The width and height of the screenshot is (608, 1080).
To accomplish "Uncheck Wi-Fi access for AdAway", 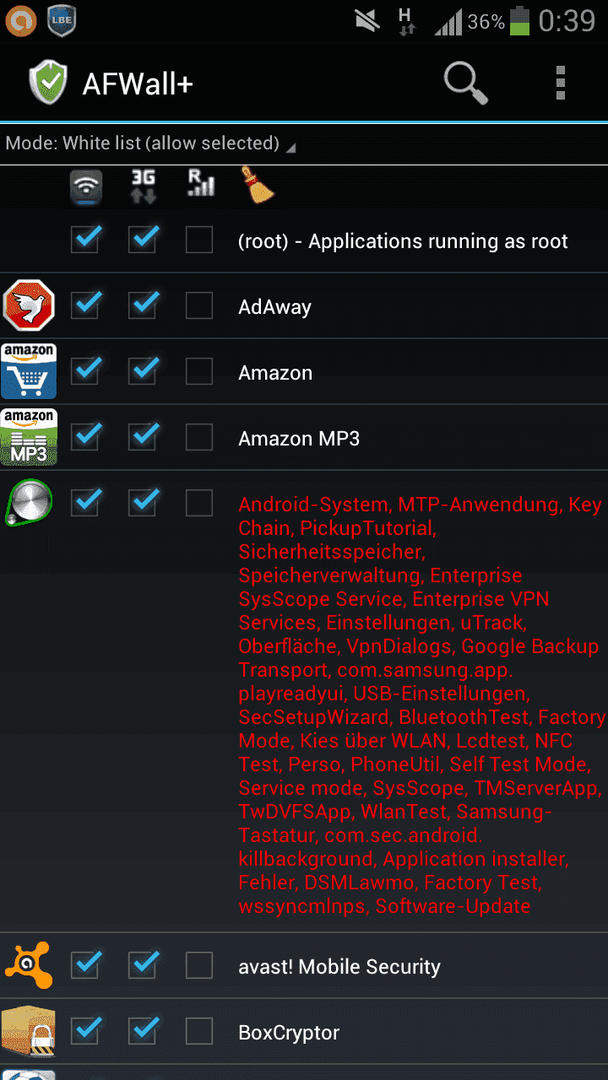I will pos(85,305).
